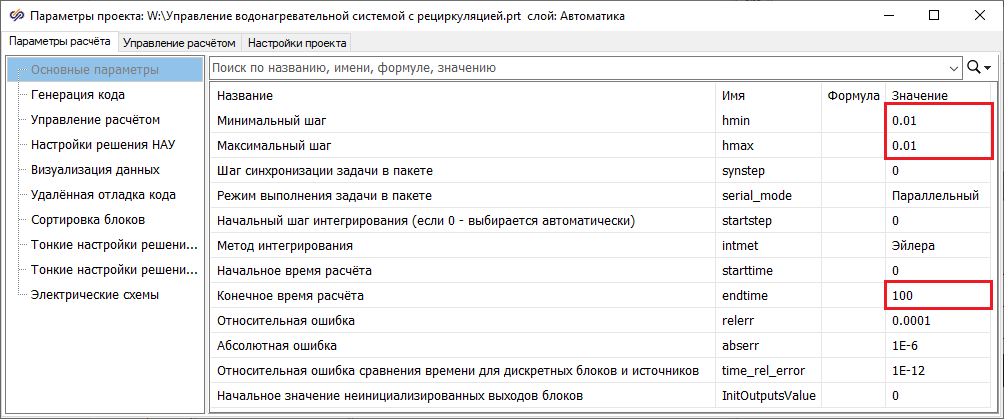Click the endtime value cell 100
The width and height of the screenshot is (1004, 419).
tap(938, 296)
